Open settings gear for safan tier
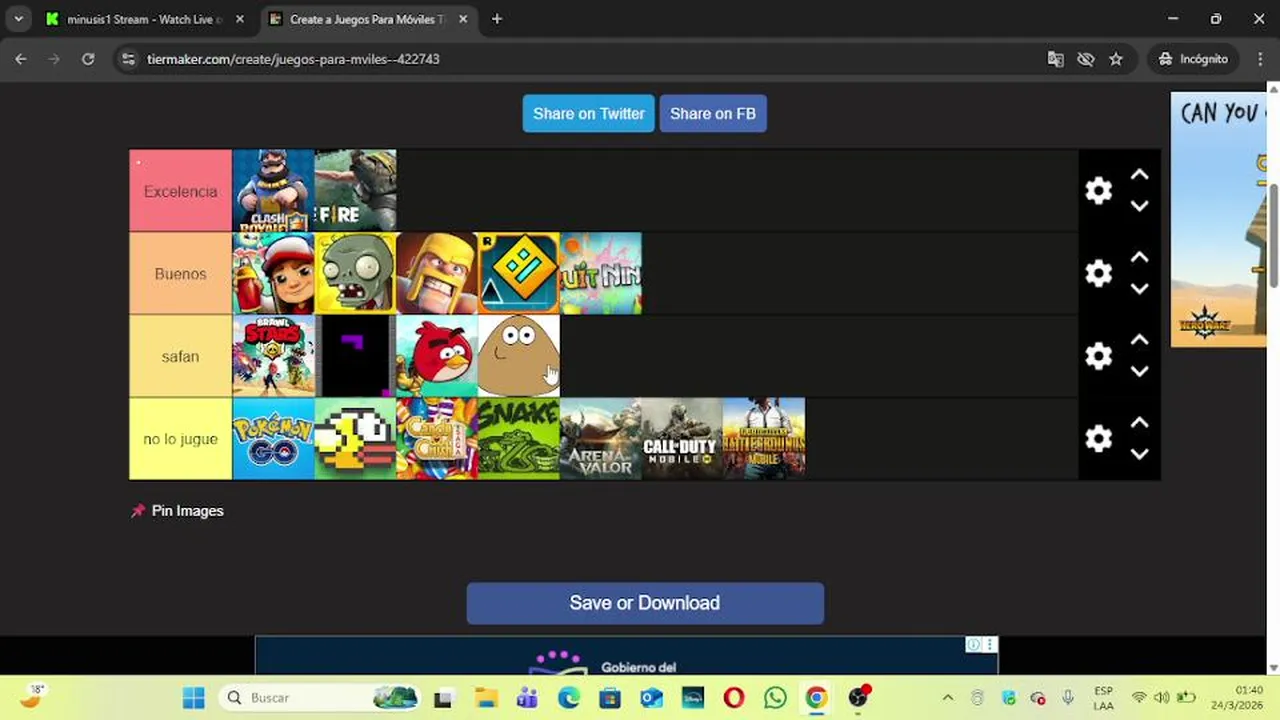The width and height of the screenshot is (1280, 720). [1098, 356]
